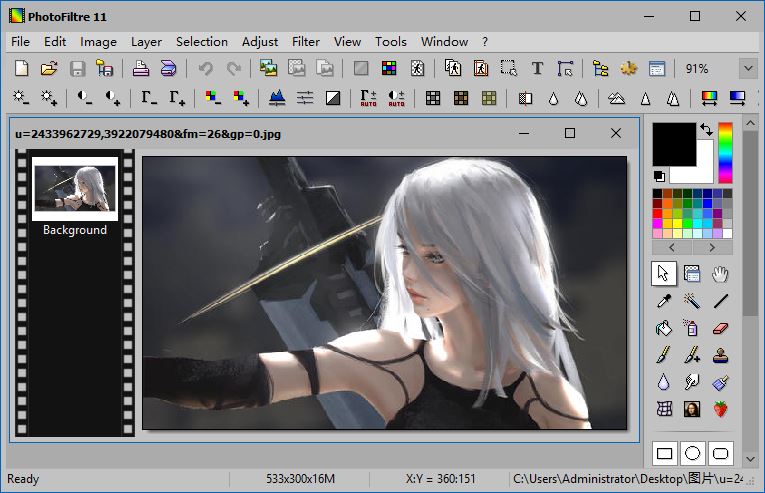Open the Layer menu
765x493 pixels.
(x=146, y=42)
